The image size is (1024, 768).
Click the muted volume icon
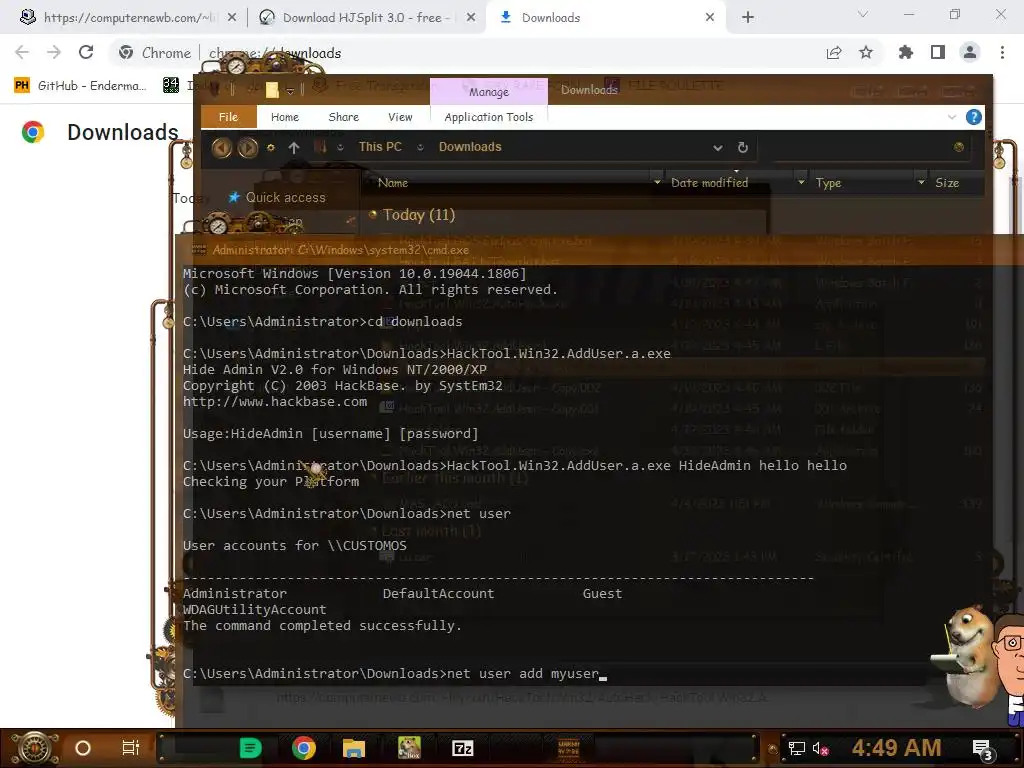coord(820,748)
